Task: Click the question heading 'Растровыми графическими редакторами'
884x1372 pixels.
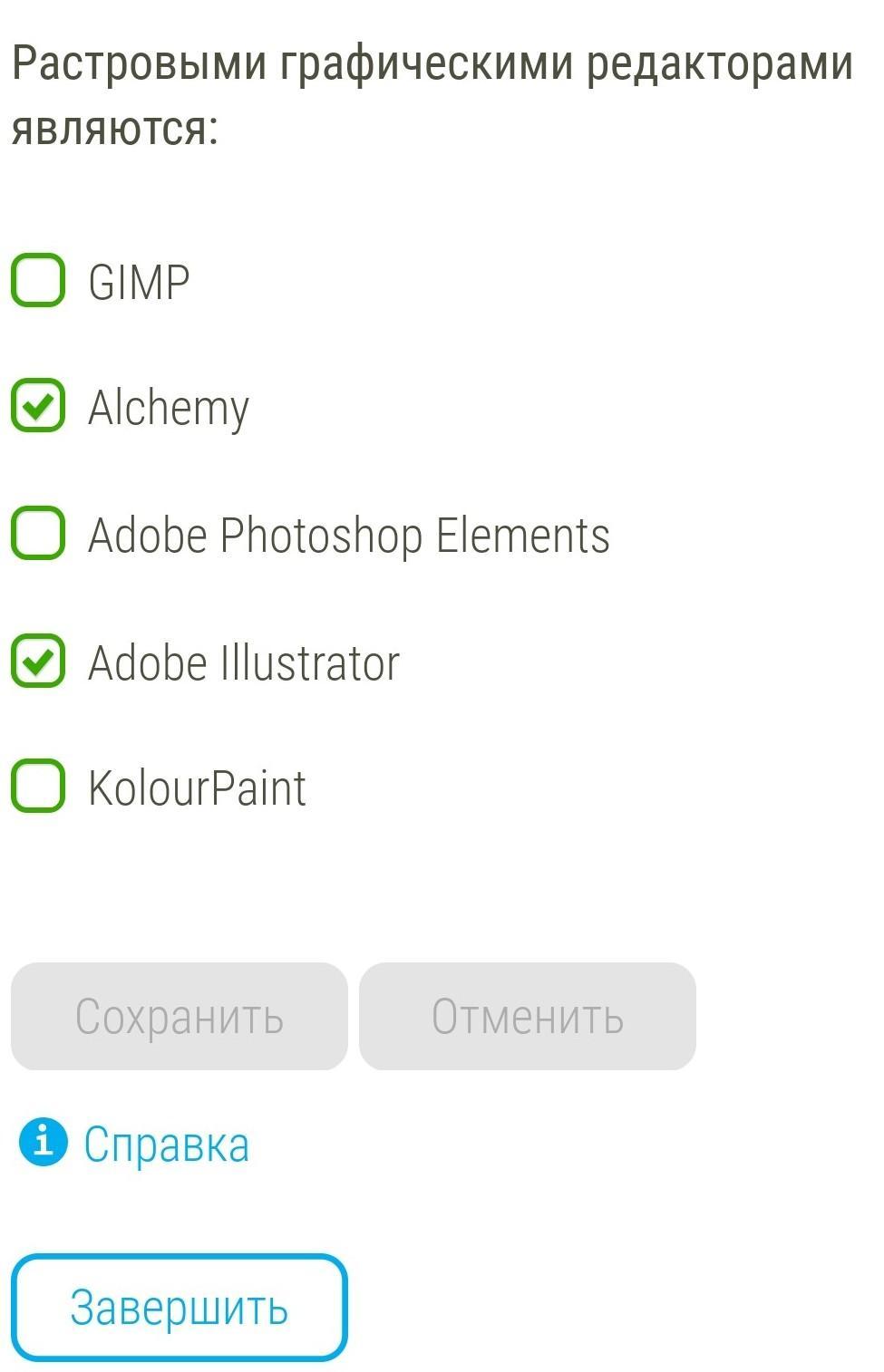Action: coord(432,63)
